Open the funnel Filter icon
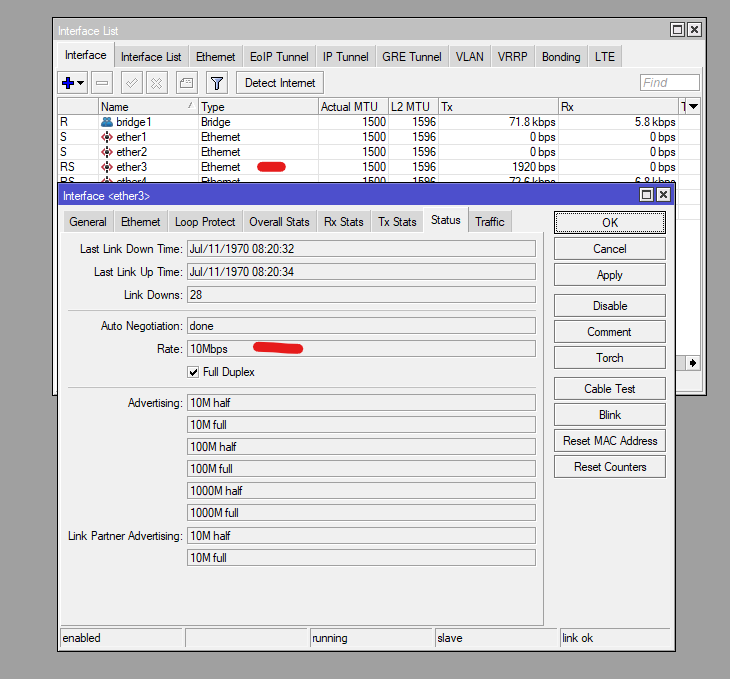 [217, 83]
